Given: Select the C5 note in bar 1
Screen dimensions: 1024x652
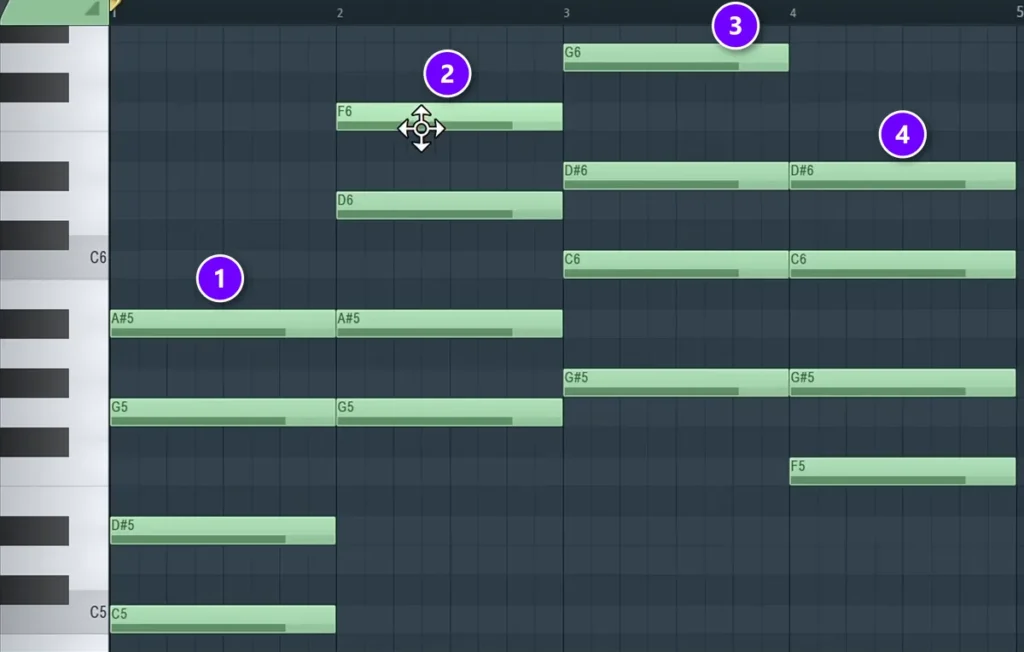Looking at the screenshot, I should [x=223, y=619].
